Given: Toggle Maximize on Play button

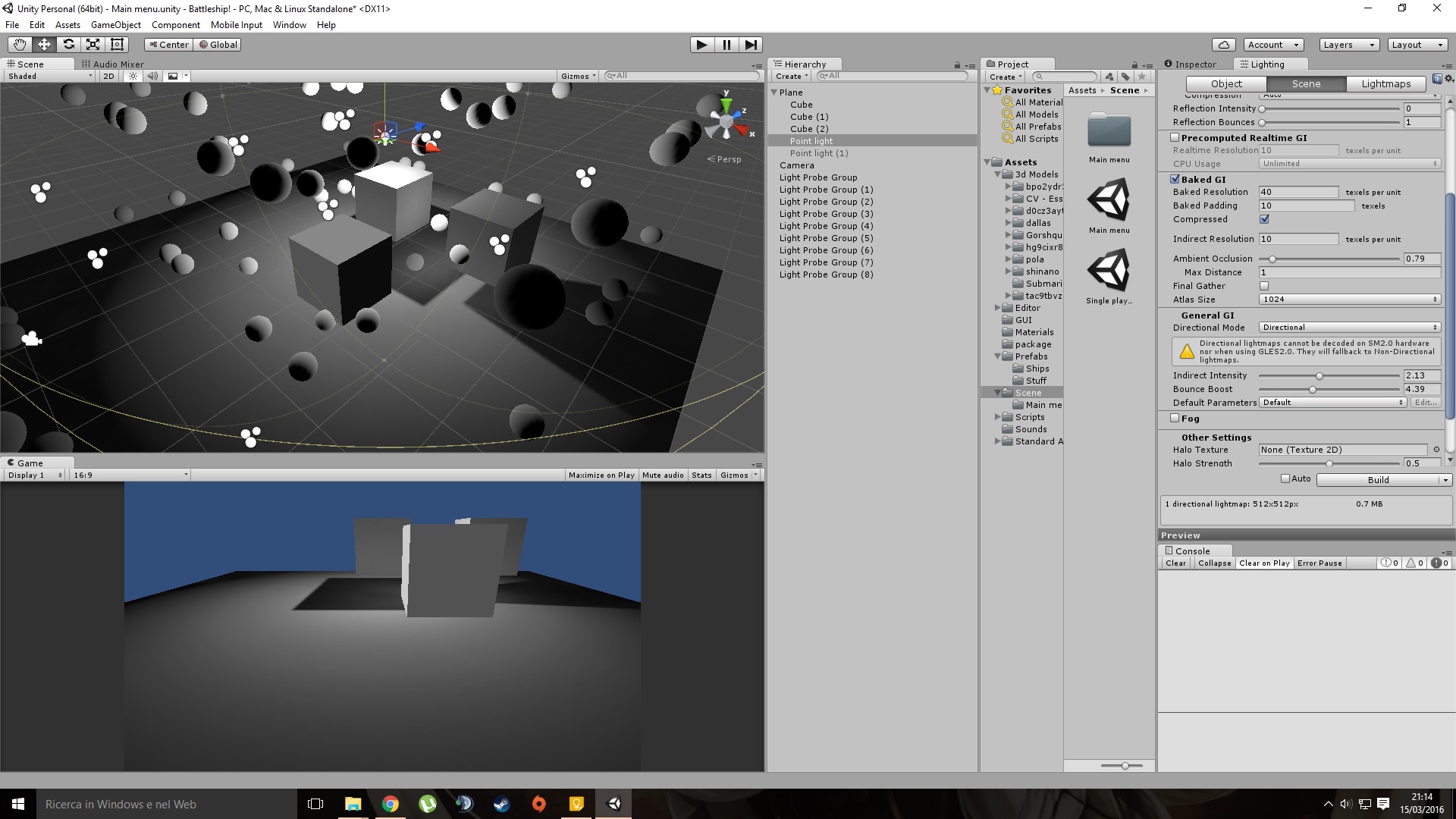Looking at the screenshot, I should click(x=601, y=475).
